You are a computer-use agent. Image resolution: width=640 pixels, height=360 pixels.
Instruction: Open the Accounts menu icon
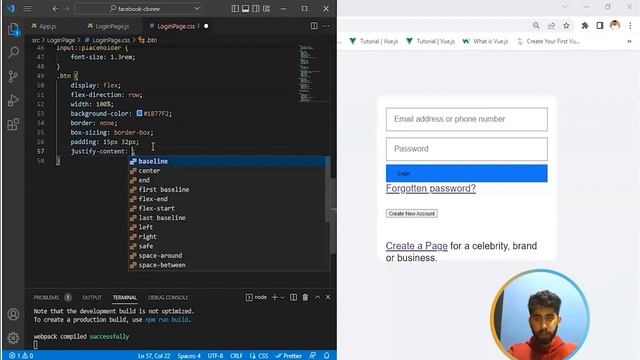pyautogui.click(x=13, y=314)
